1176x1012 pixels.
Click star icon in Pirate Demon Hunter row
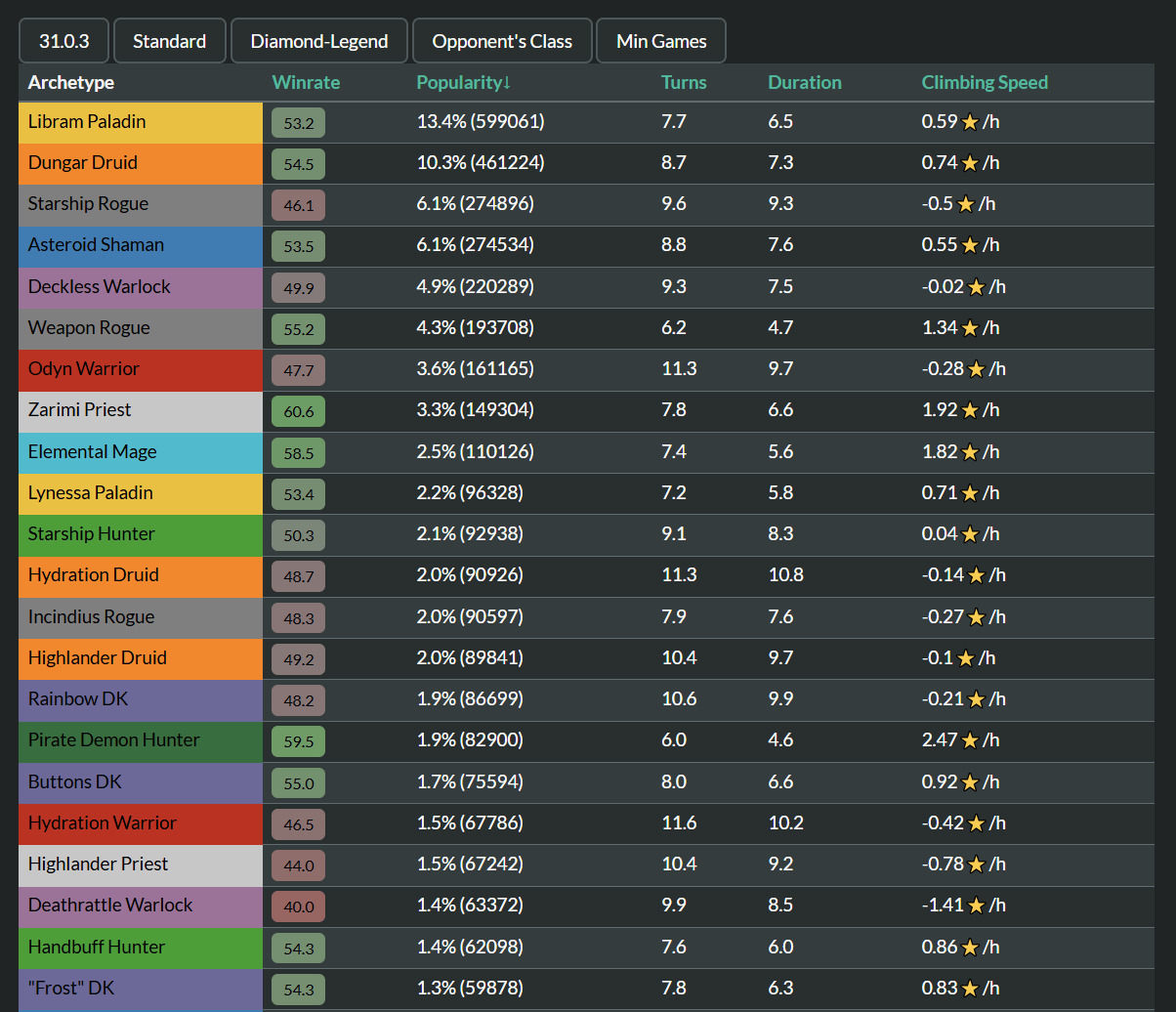[x=970, y=740]
